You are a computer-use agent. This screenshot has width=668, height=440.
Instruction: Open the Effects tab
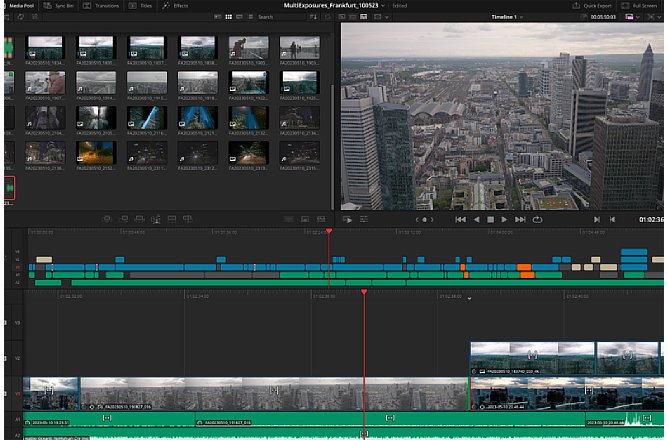pos(175,6)
